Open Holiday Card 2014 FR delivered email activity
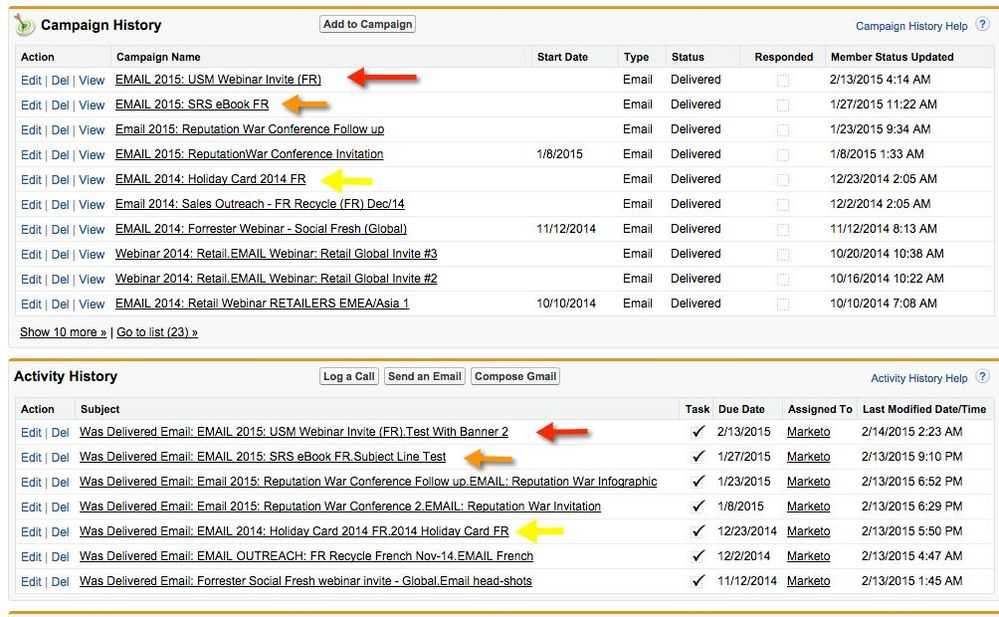The image size is (999, 617). [294, 531]
